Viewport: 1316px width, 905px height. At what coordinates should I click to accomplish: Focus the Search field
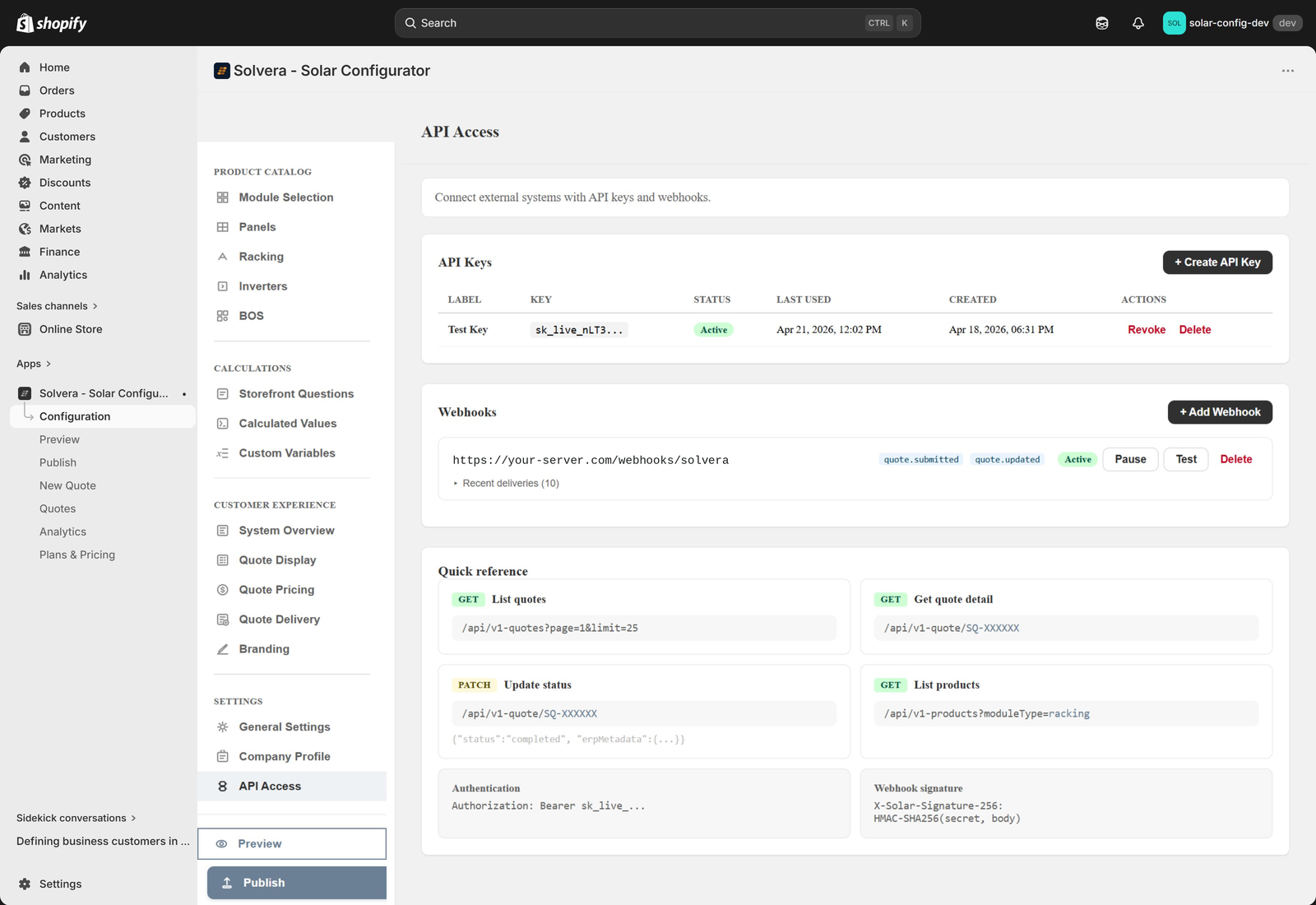click(x=657, y=23)
